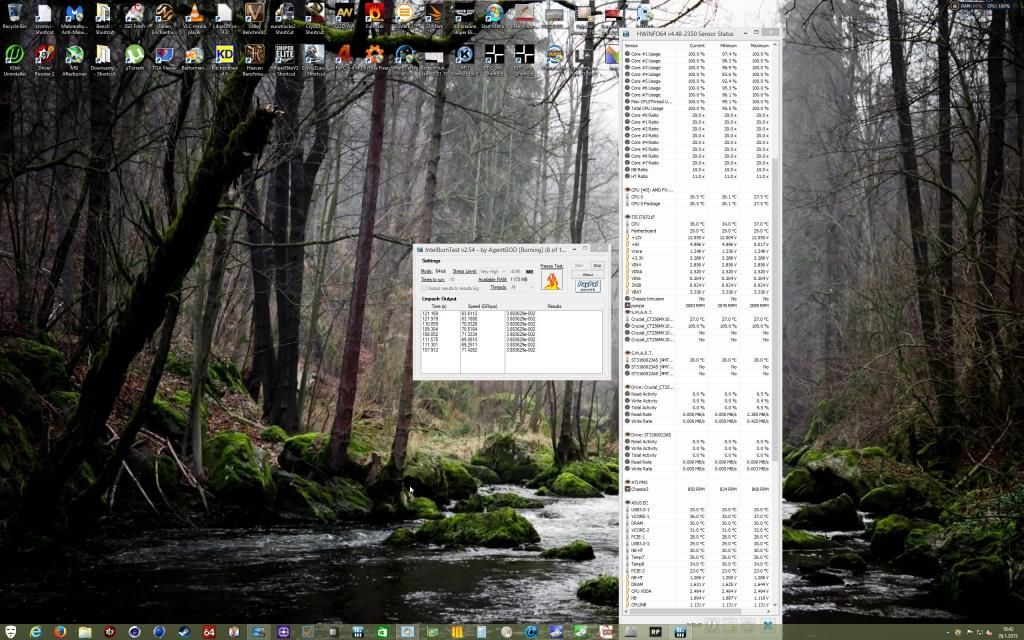Select the Total CPU Usage sensor row
1024x640 pixels.
click(650, 108)
